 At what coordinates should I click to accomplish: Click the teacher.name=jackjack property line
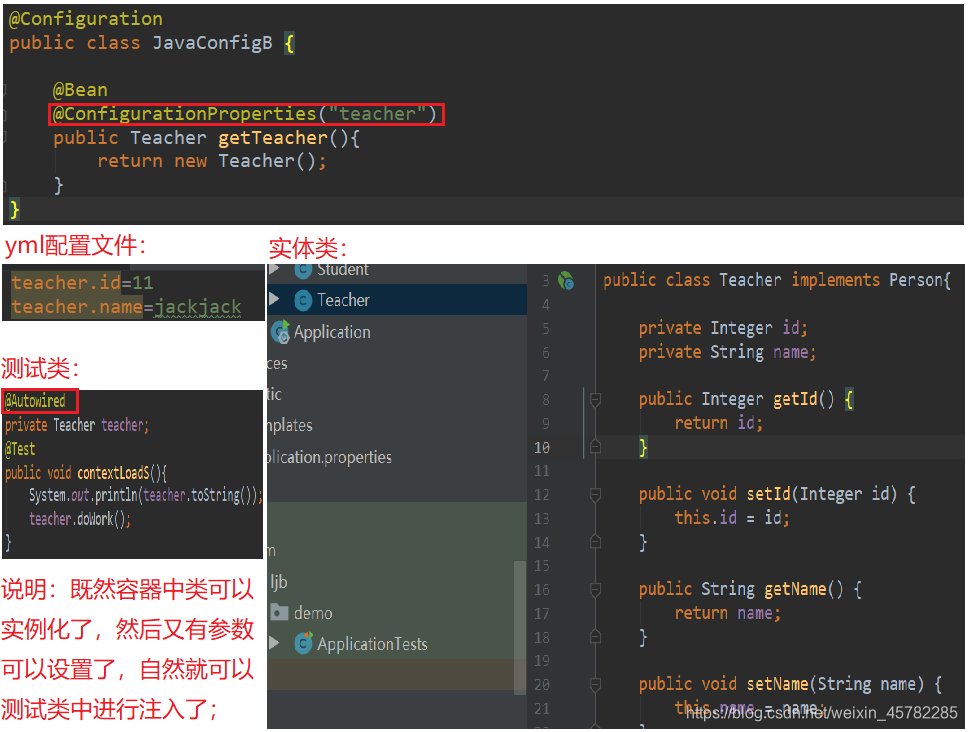point(127,307)
